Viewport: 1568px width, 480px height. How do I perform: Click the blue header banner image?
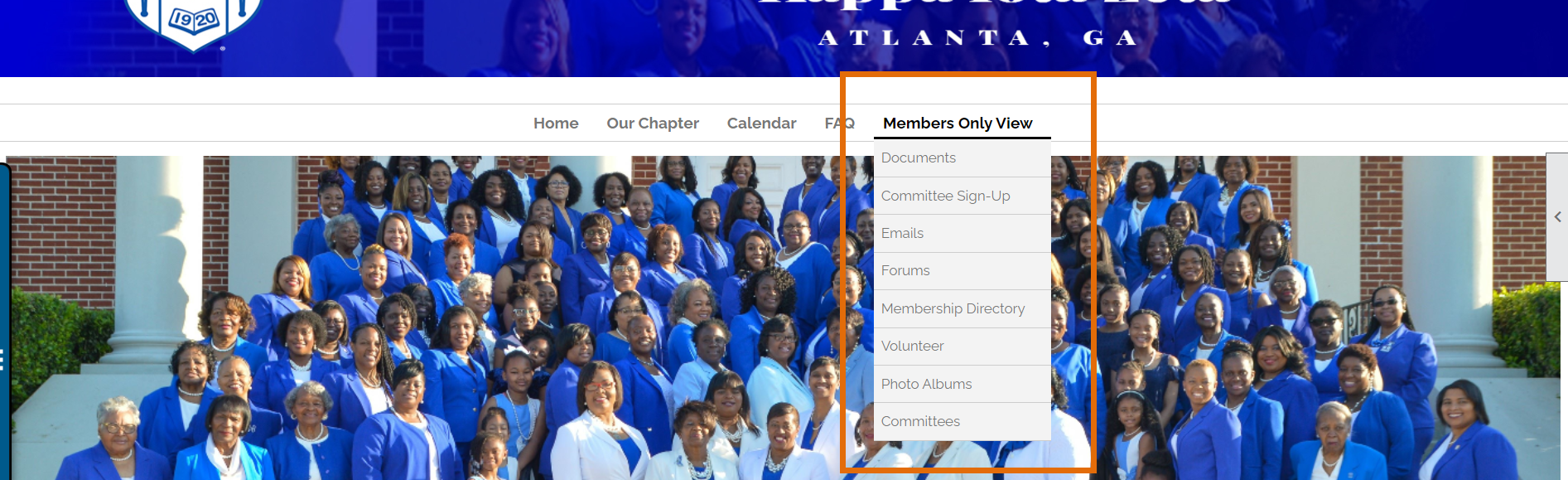coord(784,38)
